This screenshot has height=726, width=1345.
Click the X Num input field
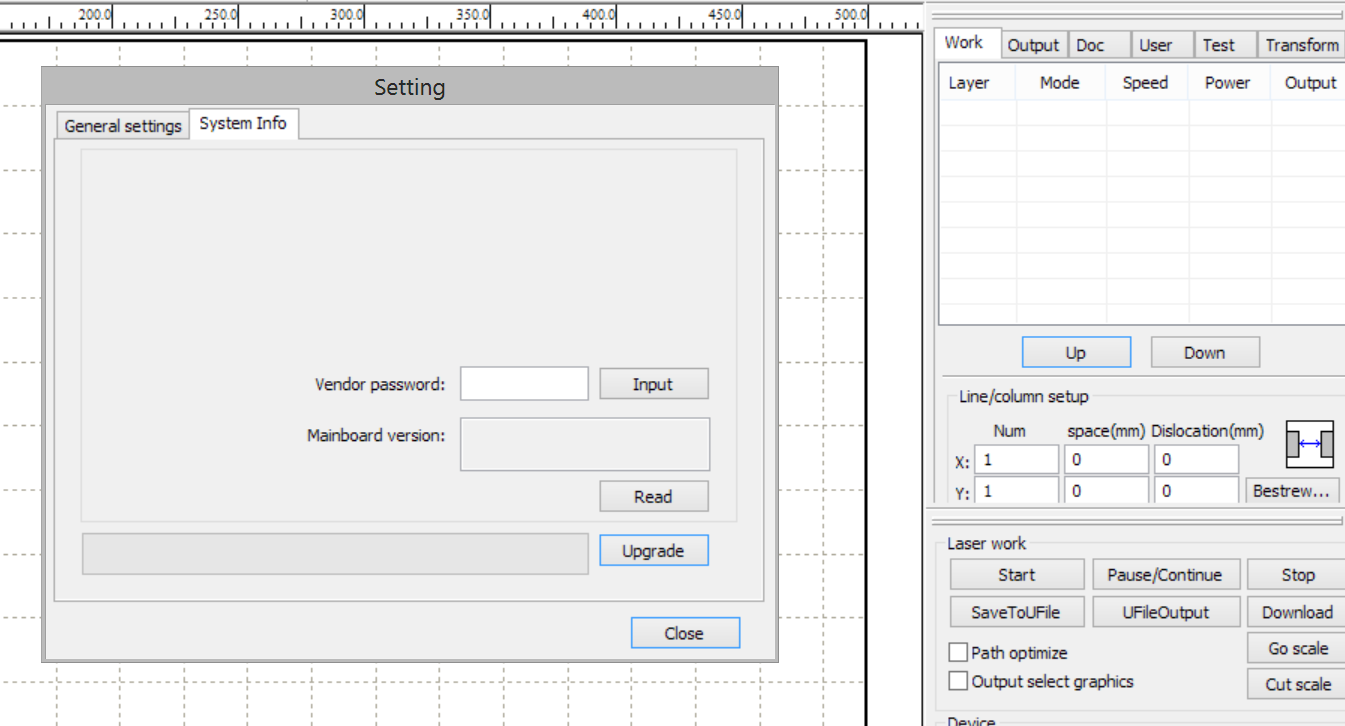(x=1016, y=460)
